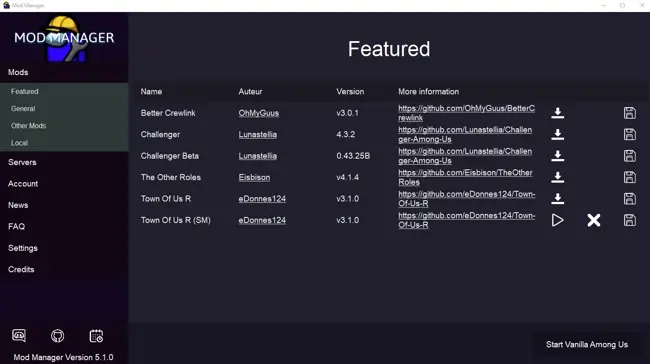Open Challenger row GitHub URL
Screen dimensions: 650x364
(465, 134)
